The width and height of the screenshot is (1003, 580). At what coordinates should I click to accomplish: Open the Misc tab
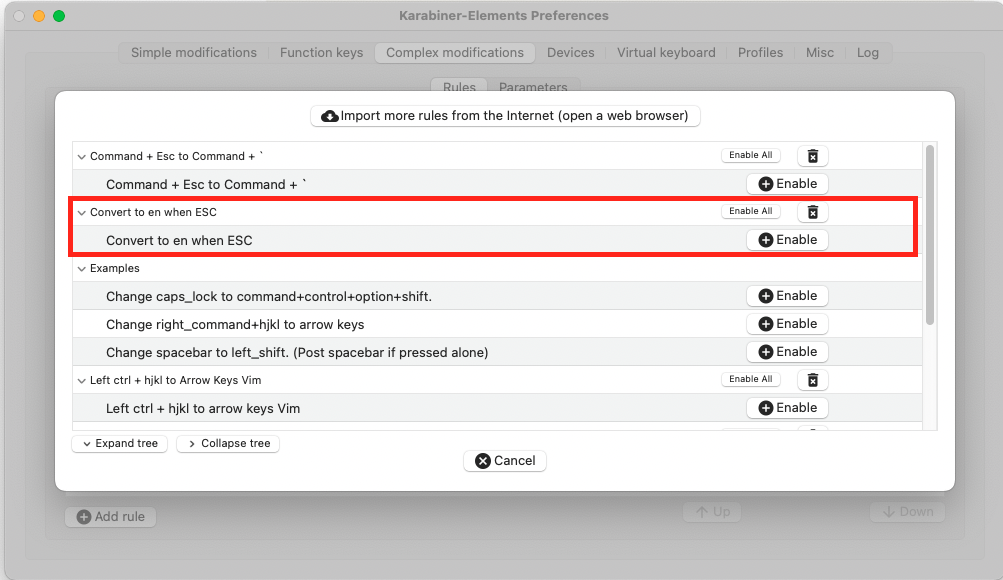[819, 52]
